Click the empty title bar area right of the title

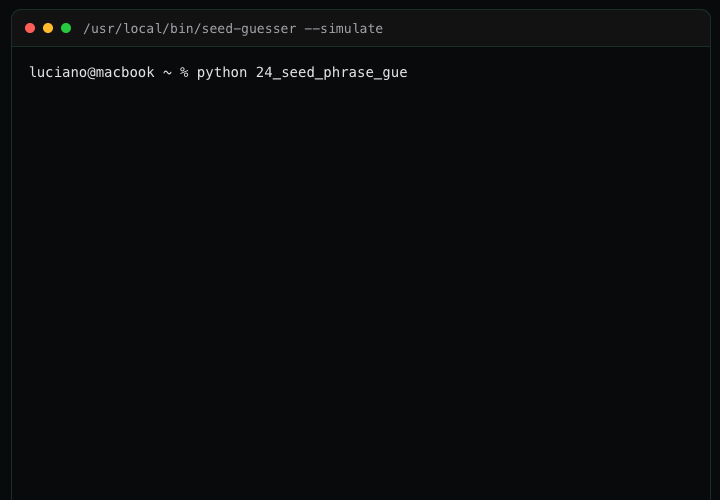(x=540, y=28)
